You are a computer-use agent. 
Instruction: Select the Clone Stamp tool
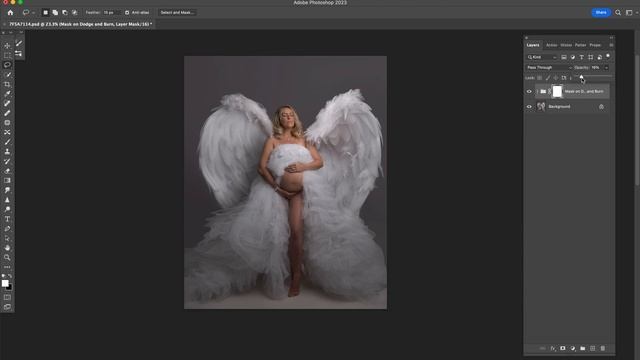point(7,151)
